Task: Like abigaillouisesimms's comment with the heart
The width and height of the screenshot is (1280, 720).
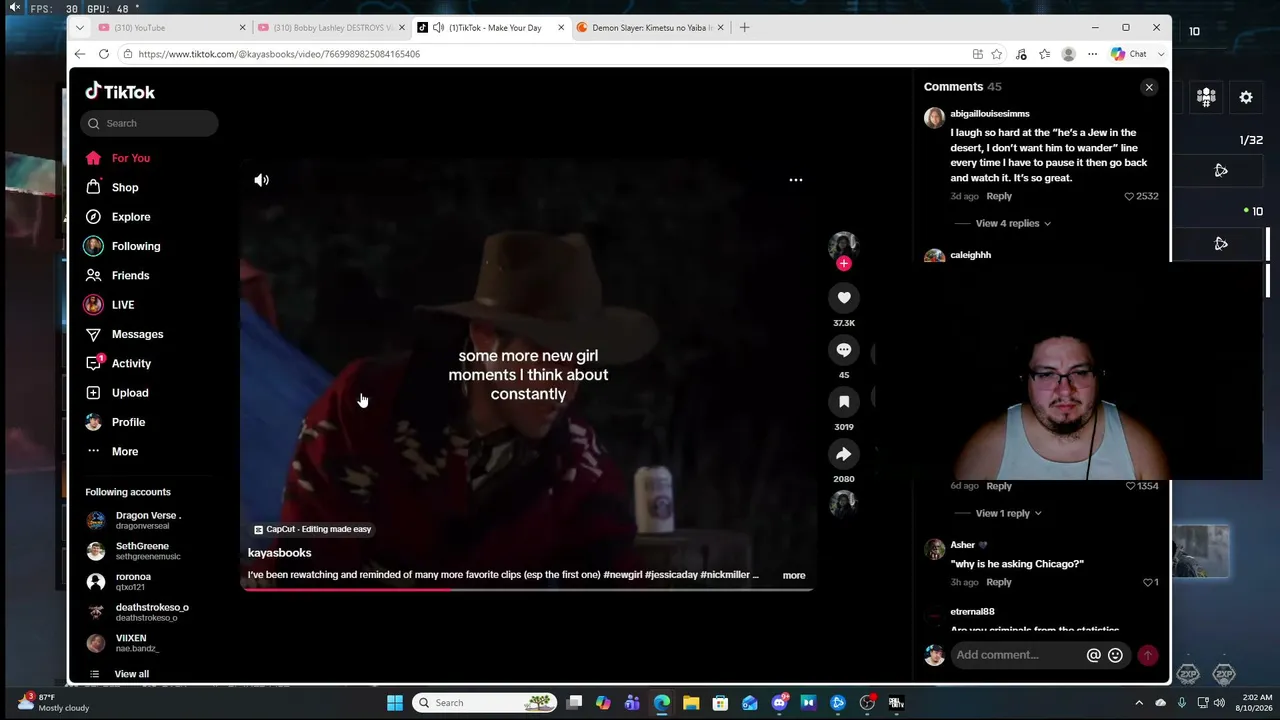Action: 1130,196
